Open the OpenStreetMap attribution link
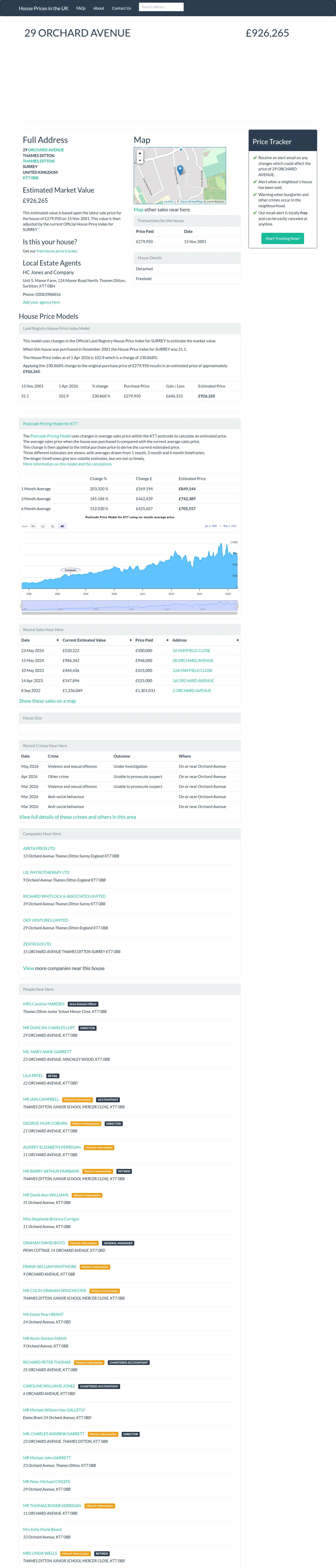 tap(192, 201)
